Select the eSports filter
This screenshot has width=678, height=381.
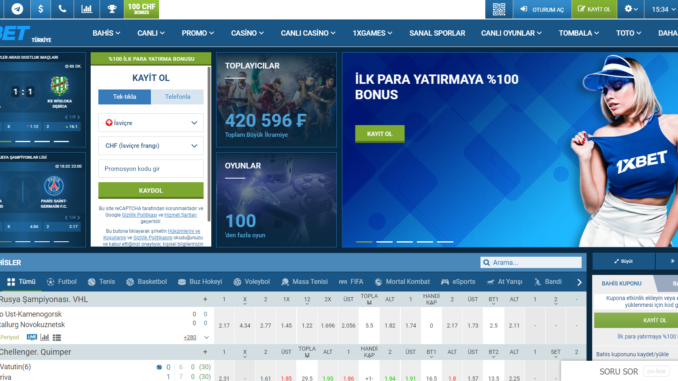458,282
